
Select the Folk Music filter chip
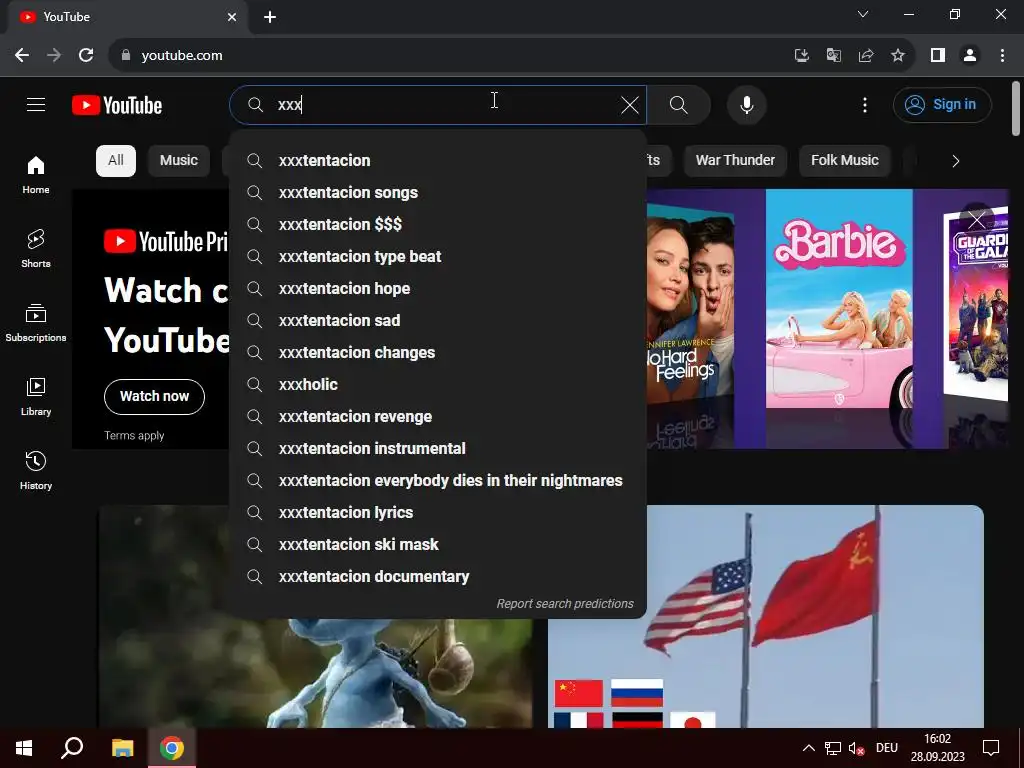[844, 161]
